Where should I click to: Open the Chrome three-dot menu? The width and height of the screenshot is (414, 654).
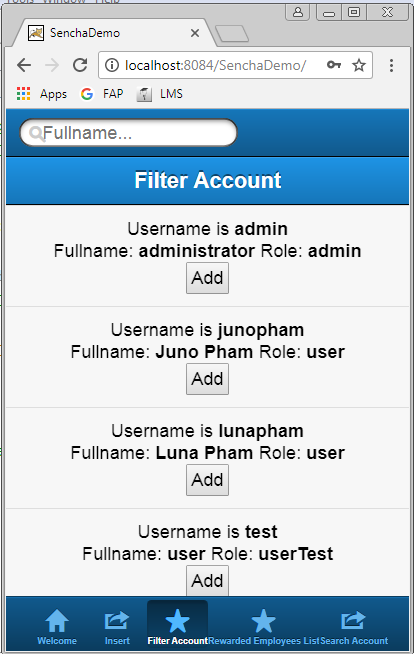tap(391, 65)
